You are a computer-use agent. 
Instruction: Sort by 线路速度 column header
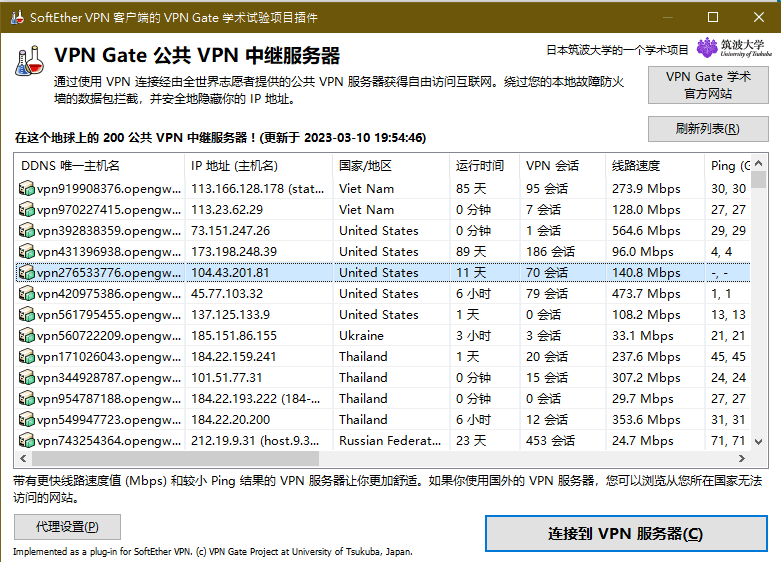pos(655,165)
